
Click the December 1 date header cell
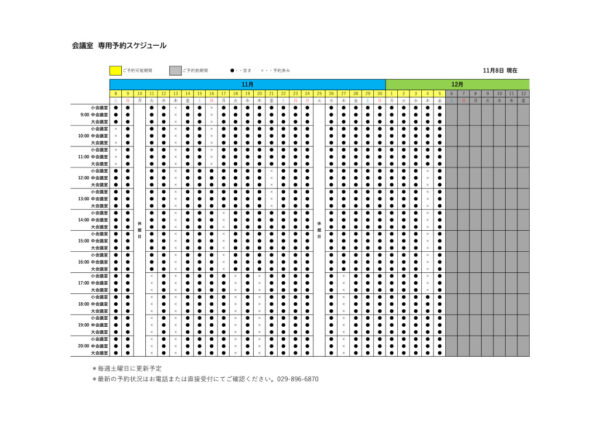391,93
